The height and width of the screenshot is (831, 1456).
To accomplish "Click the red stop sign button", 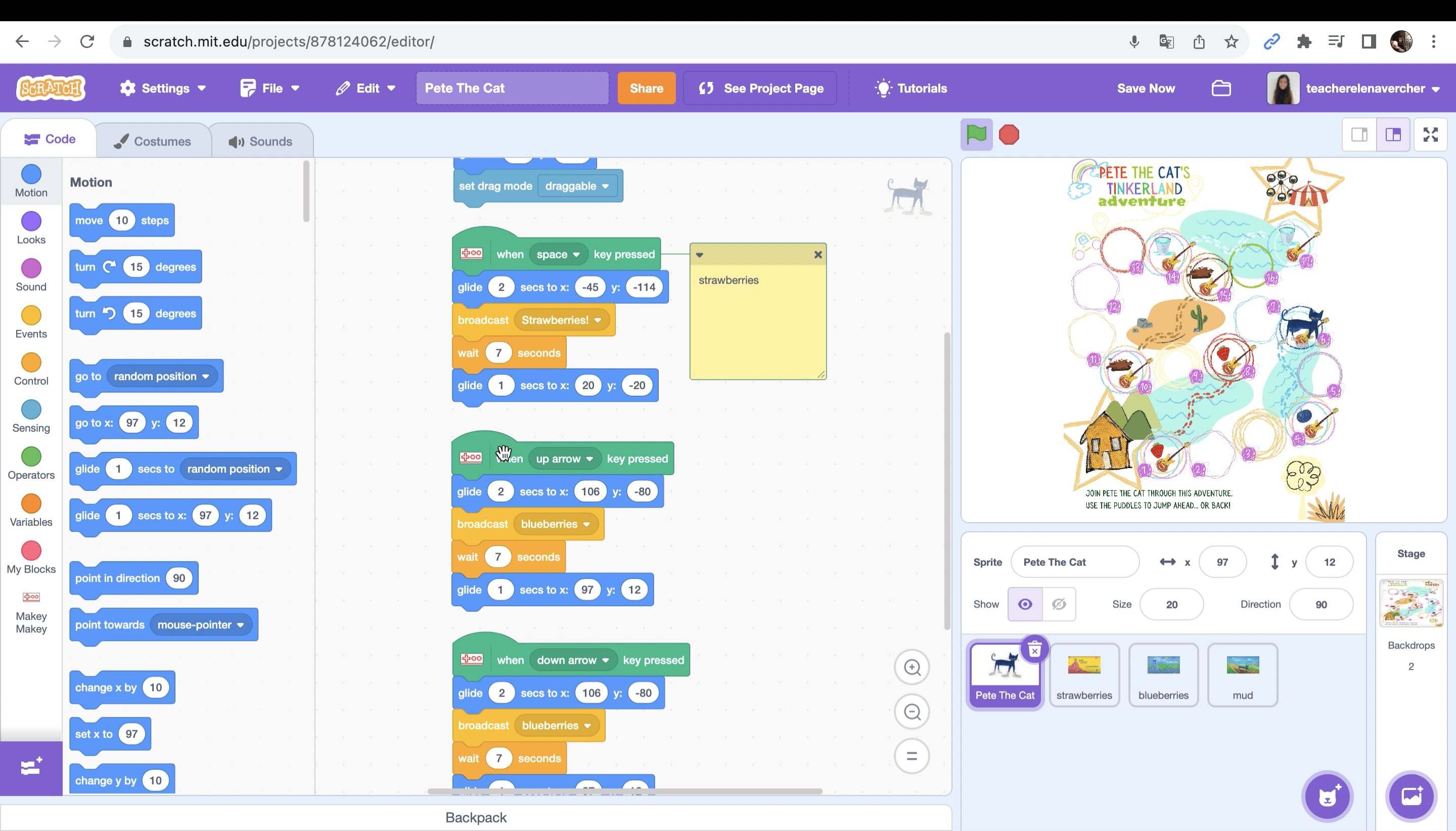I will coord(1009,135).
